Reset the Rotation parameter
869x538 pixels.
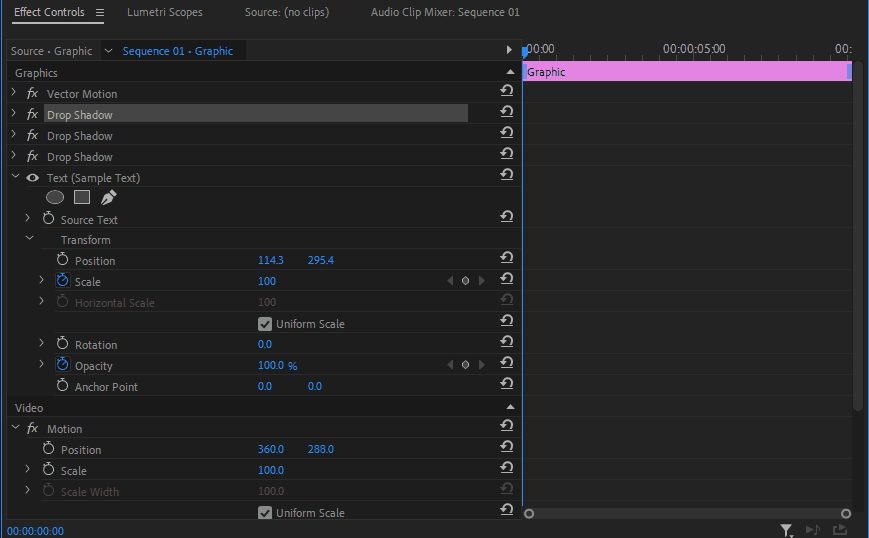point(507,342)
